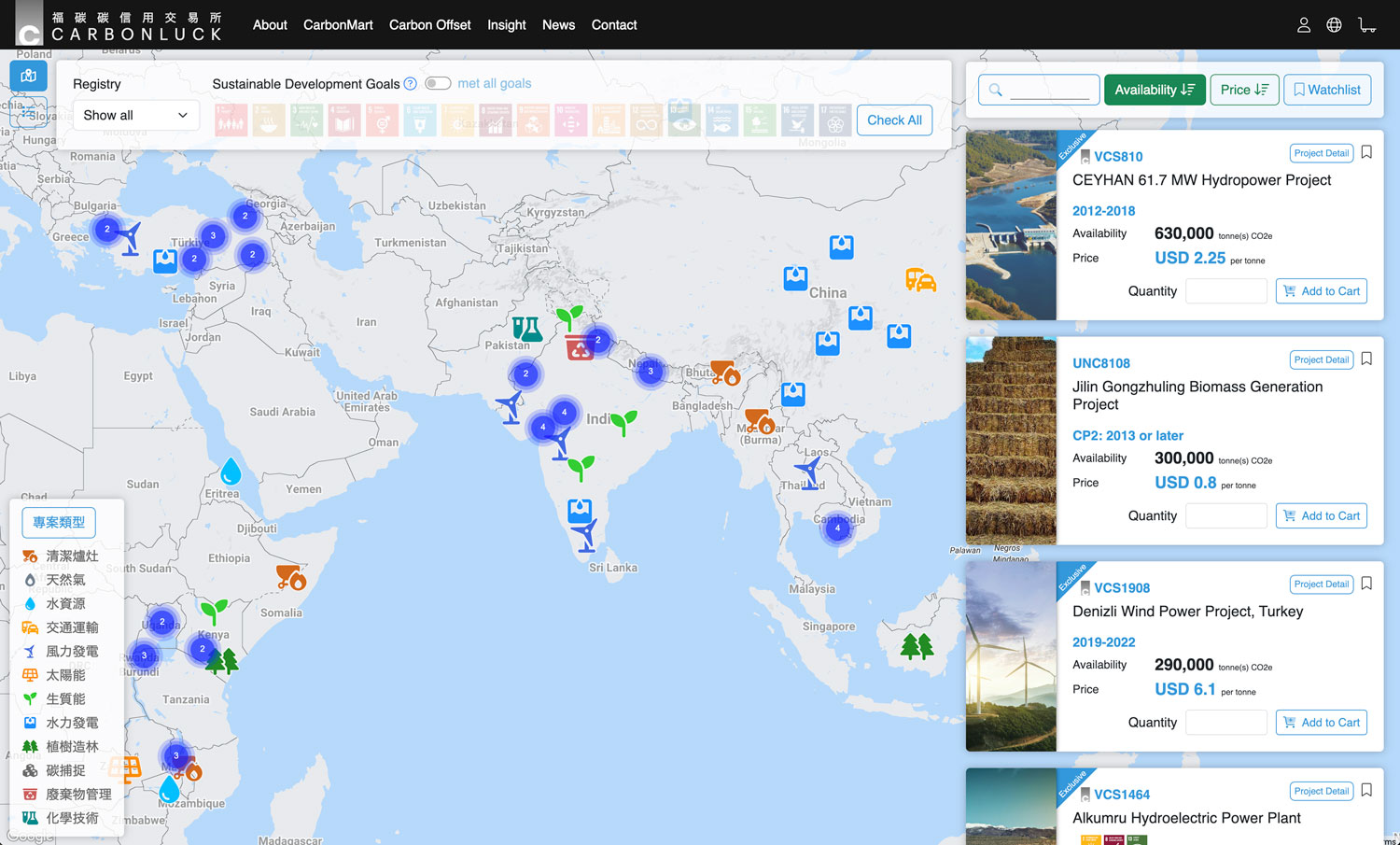Open the CarbonMart menu
The image size is (1400, 845).
tap(338, 25)
